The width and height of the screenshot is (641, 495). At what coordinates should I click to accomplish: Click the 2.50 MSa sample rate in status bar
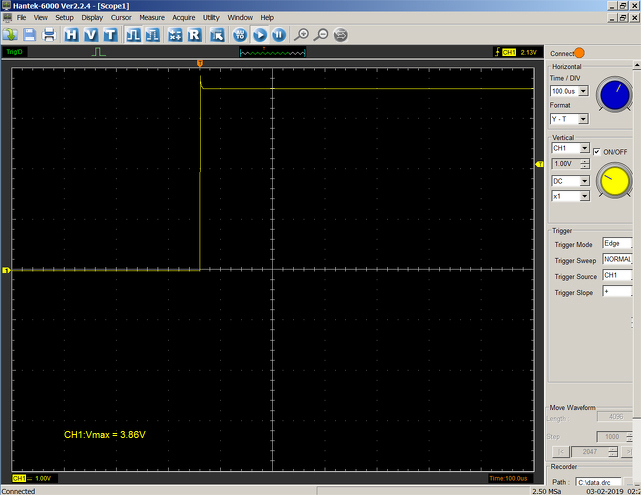[x=547, y=491]
